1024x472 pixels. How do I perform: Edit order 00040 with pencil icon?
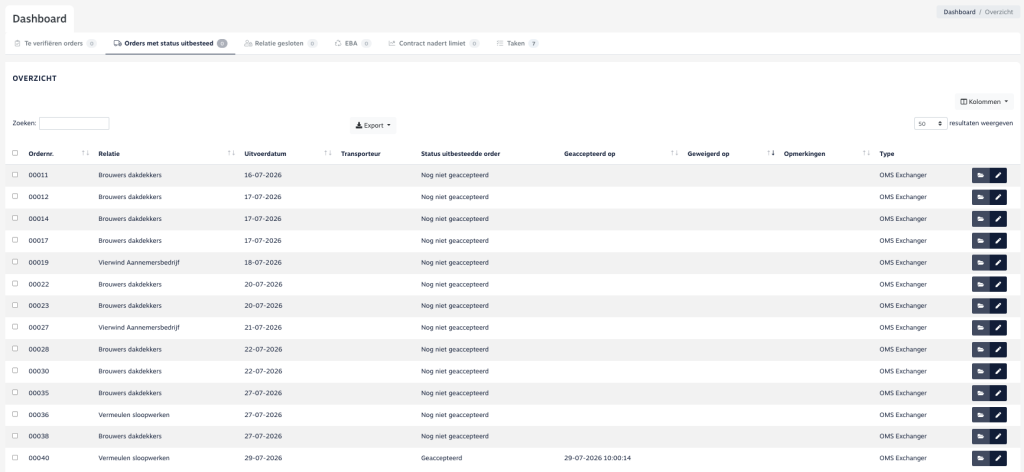tap(998, 458)
